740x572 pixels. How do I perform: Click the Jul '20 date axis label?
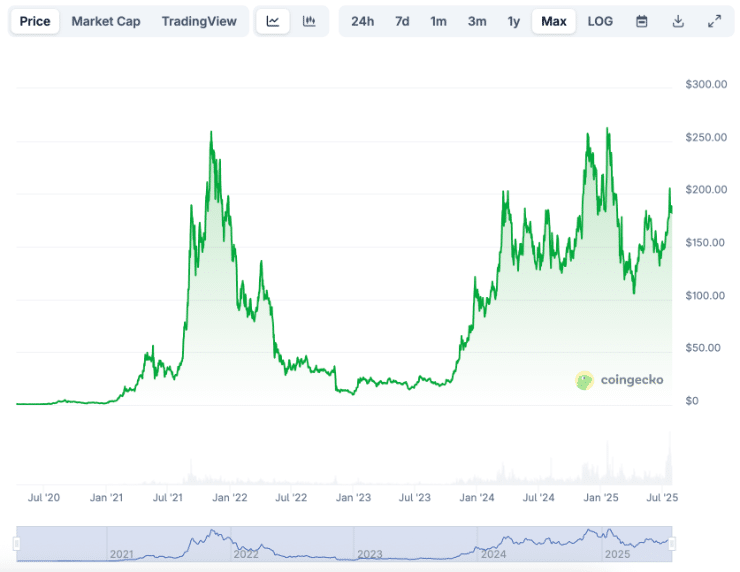click(x=43, y=497)
